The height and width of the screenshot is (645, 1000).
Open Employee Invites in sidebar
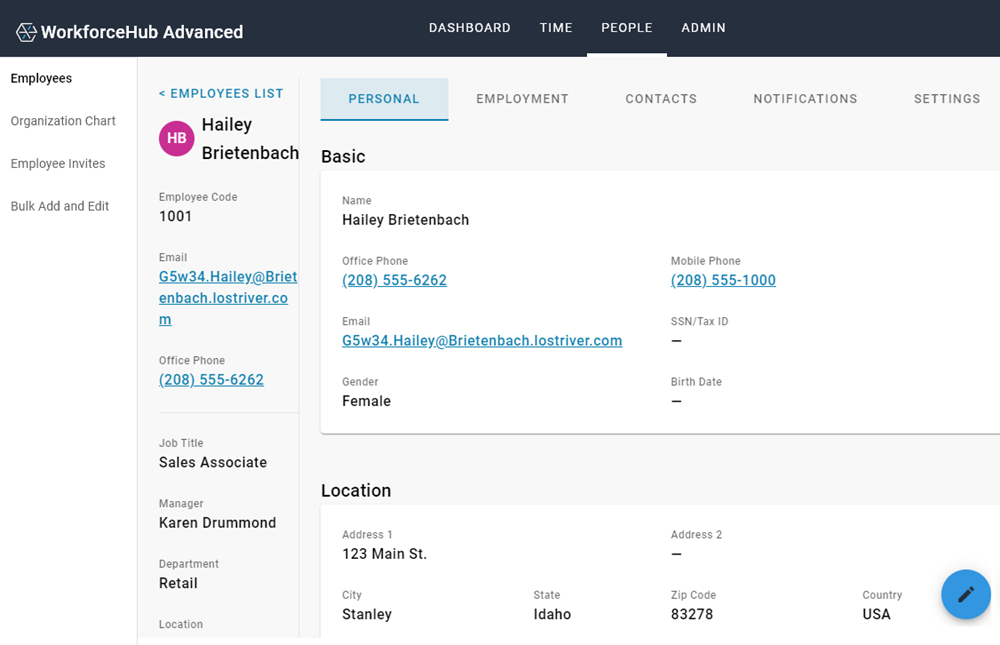click(58, 164)
